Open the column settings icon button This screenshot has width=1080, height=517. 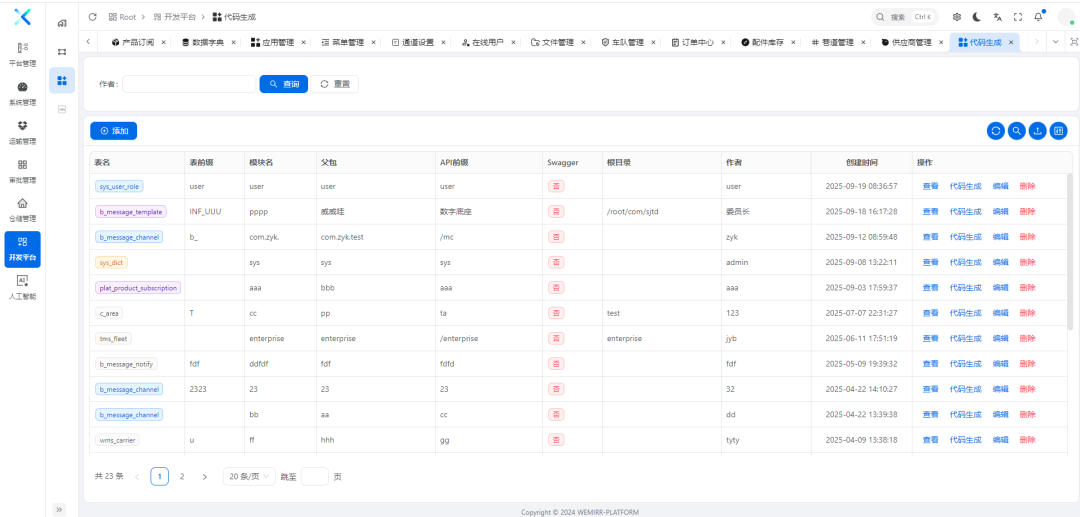[x=1059, y=131]
